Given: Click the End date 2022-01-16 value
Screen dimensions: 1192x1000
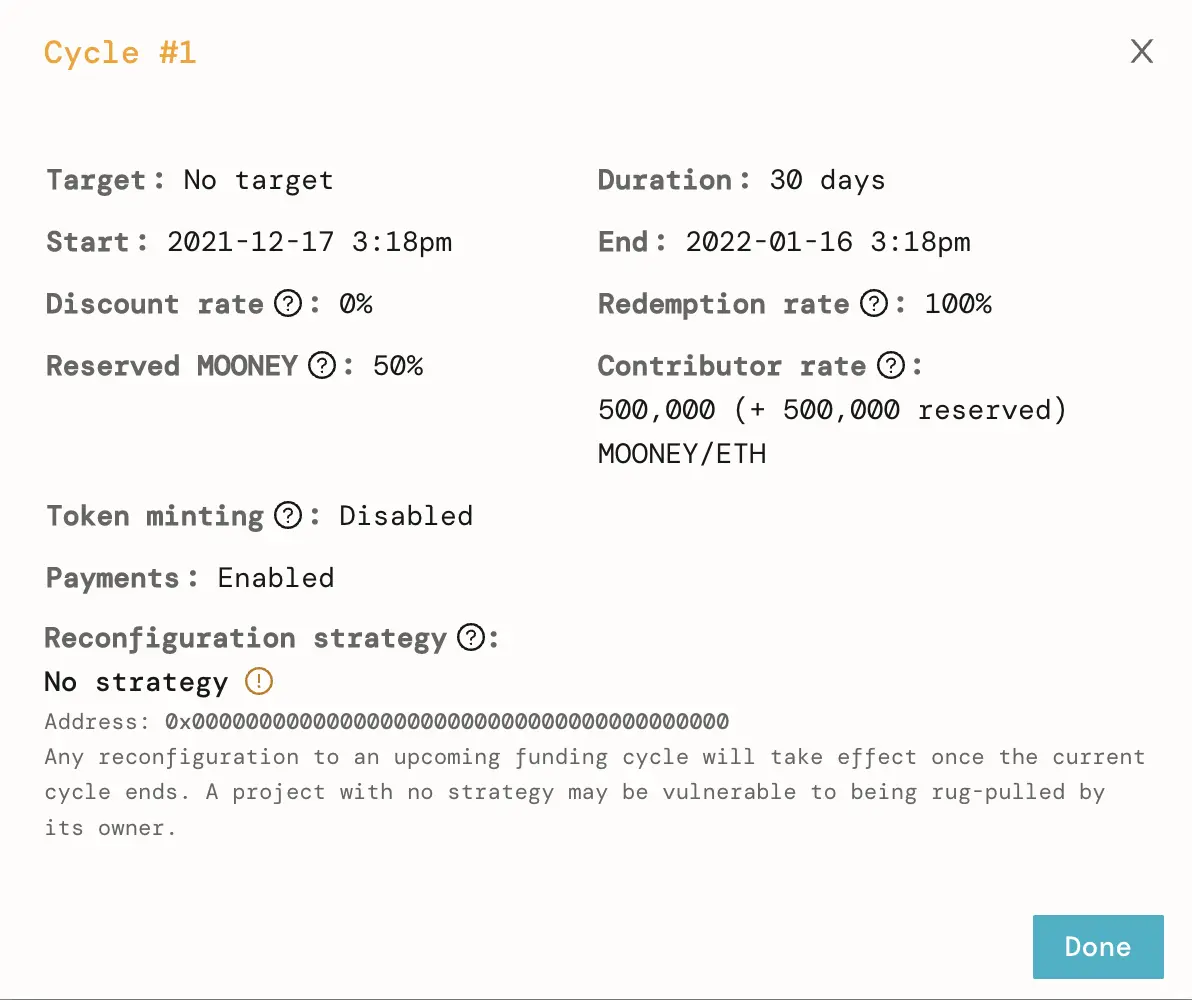Looking at the screenshot, I should click(827, 241).
